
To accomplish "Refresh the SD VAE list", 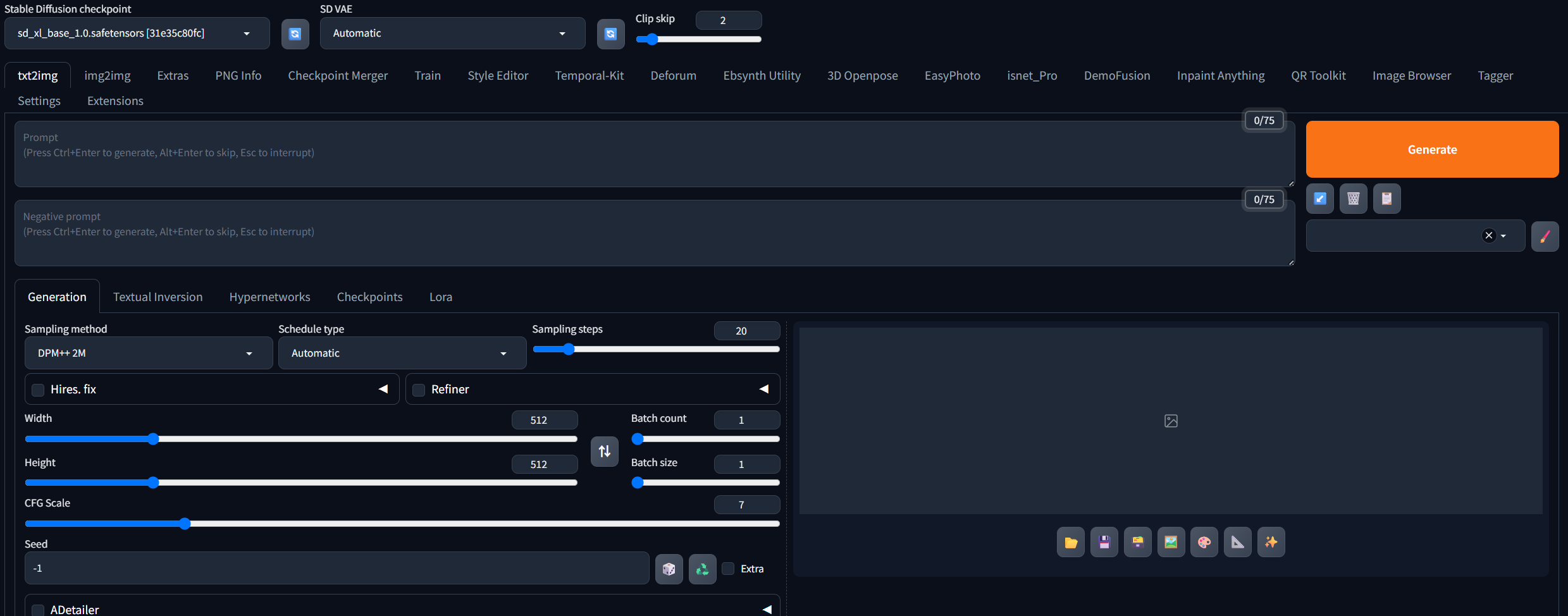I will 610,34.
